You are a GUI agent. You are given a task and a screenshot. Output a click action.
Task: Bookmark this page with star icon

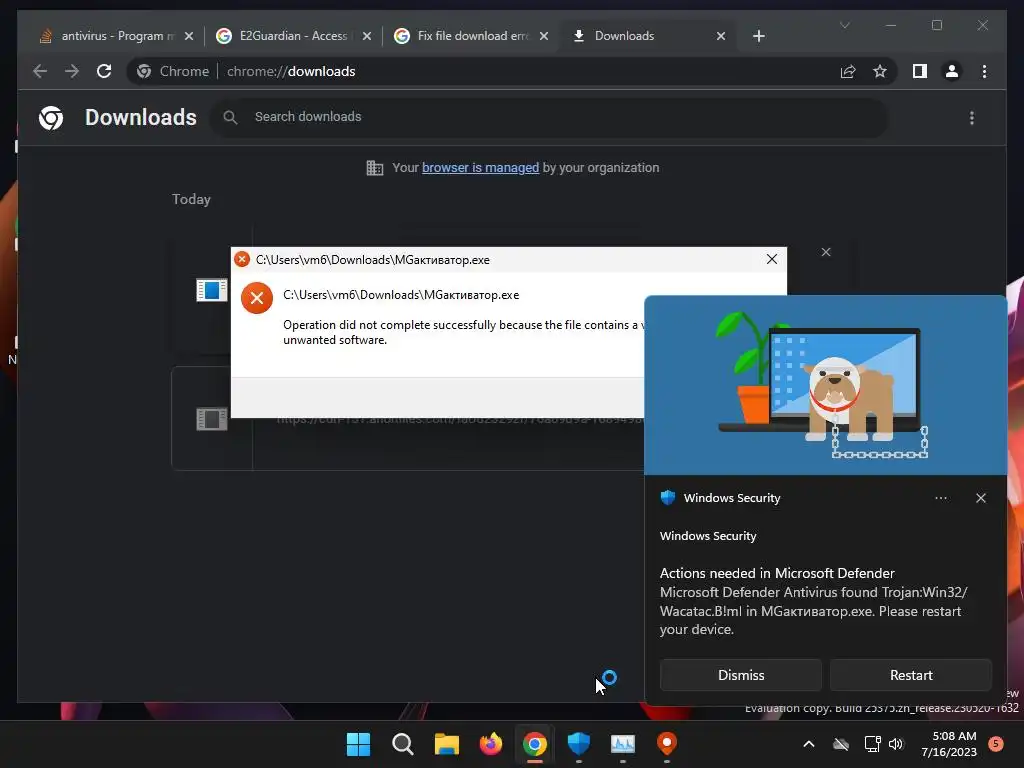coord(880,71)
